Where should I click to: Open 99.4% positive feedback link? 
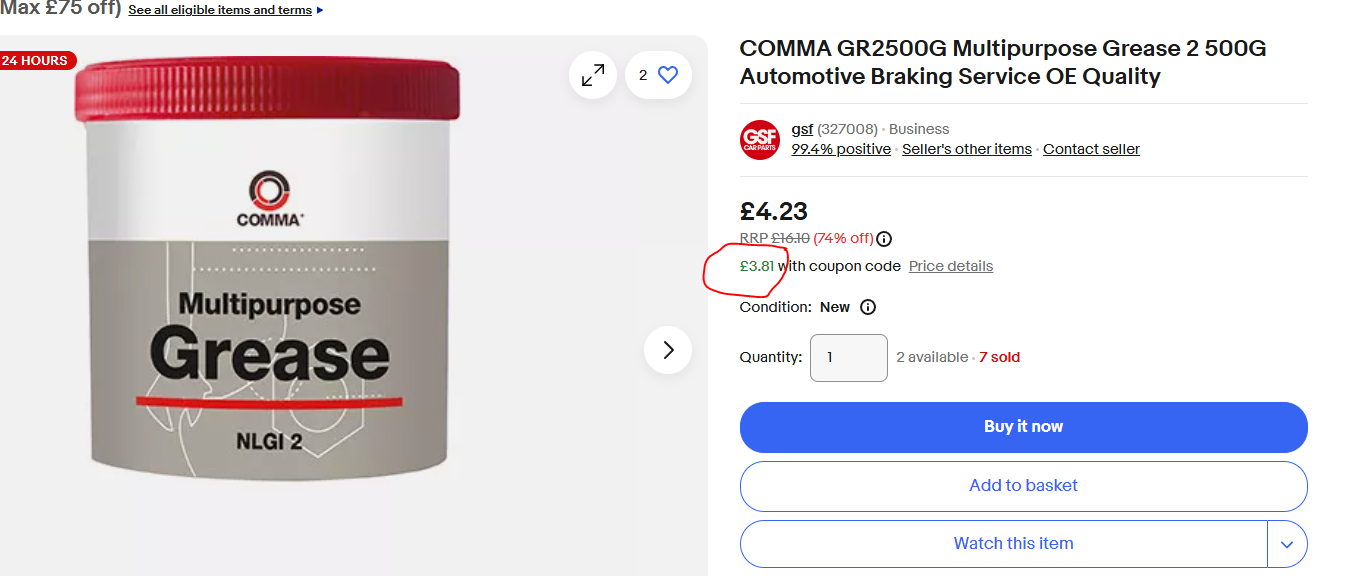tap(841, 149)
